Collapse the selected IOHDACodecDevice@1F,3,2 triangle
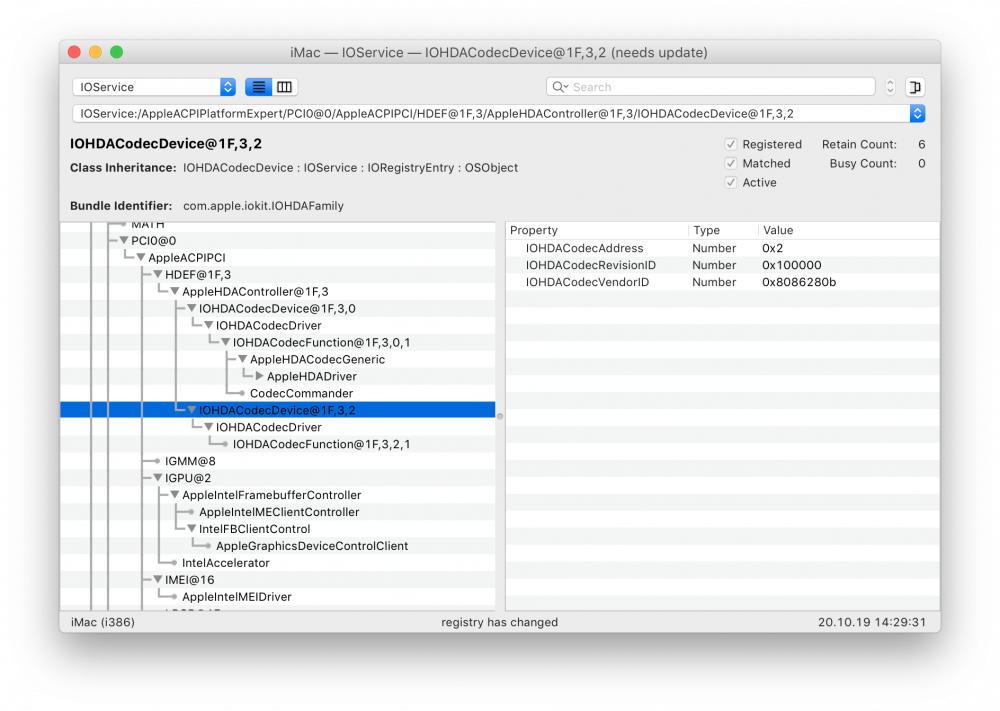This screenshot has width=1000, height=711. coord(191,409)
